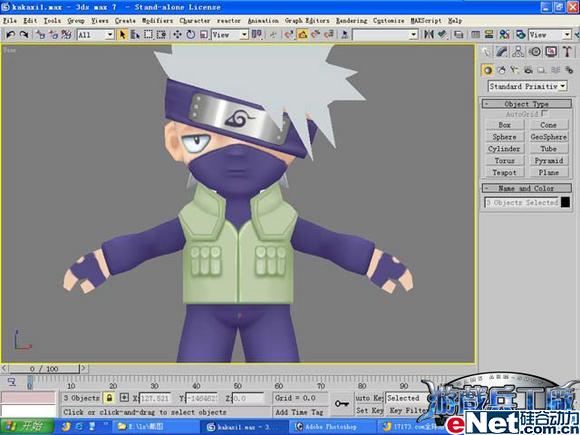Viewport: 580px width, 435px height.
Task: Click the GeoSphere primitive button
Action: tap(549, 136)
